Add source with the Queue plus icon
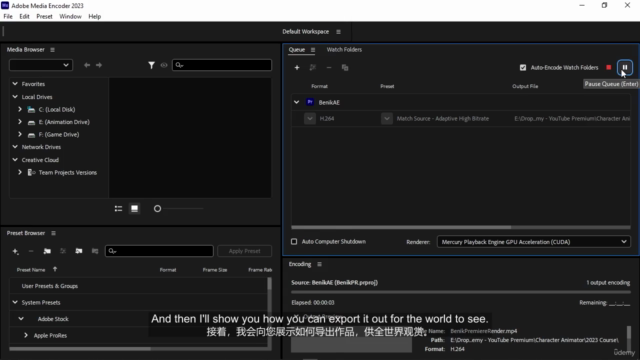Viewport: 640px width, 360px height. click(x=297, y=67)
